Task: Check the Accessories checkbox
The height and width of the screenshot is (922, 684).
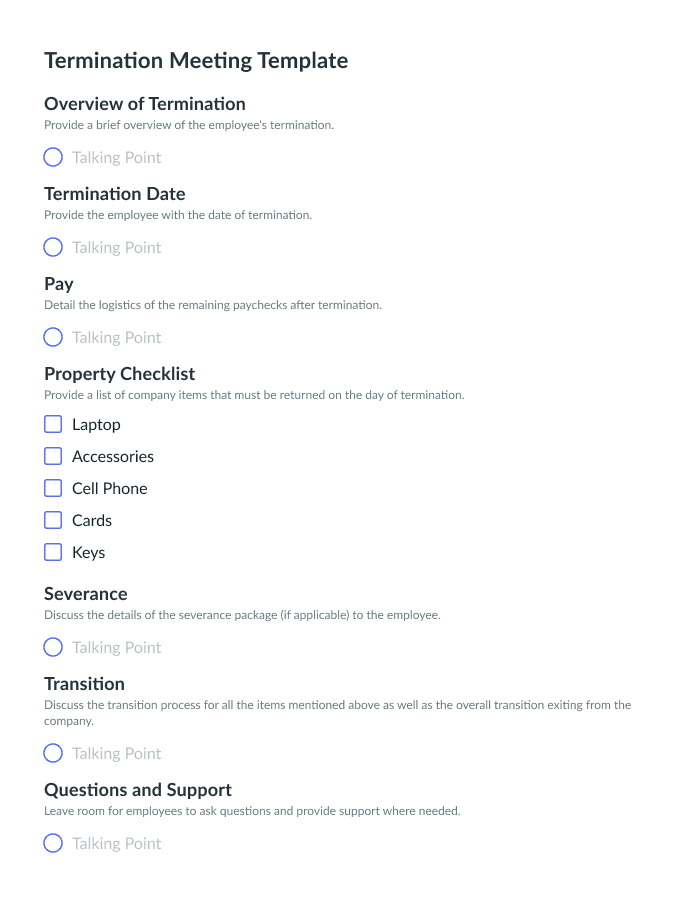Action: [x=53, y=456]
